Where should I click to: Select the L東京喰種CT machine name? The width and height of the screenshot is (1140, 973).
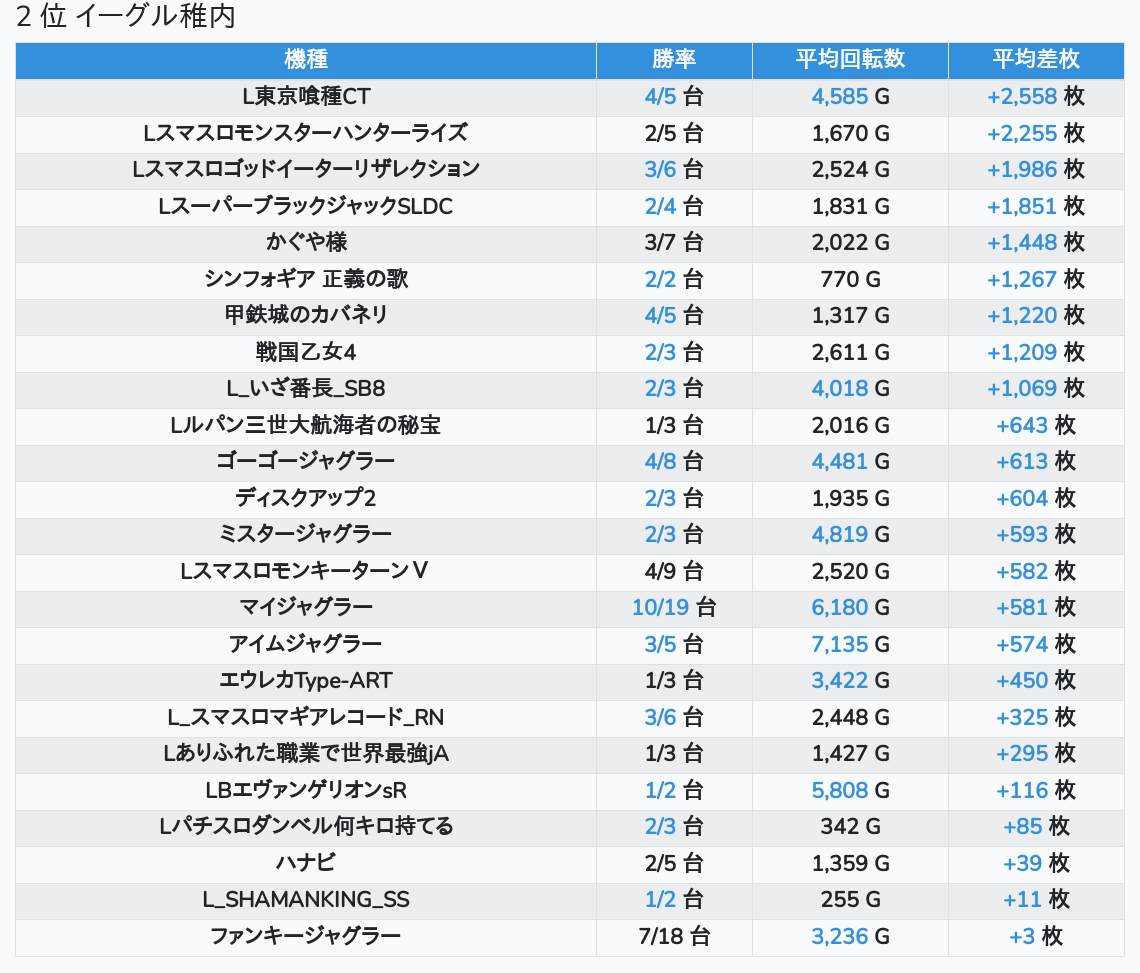point(306,97)
